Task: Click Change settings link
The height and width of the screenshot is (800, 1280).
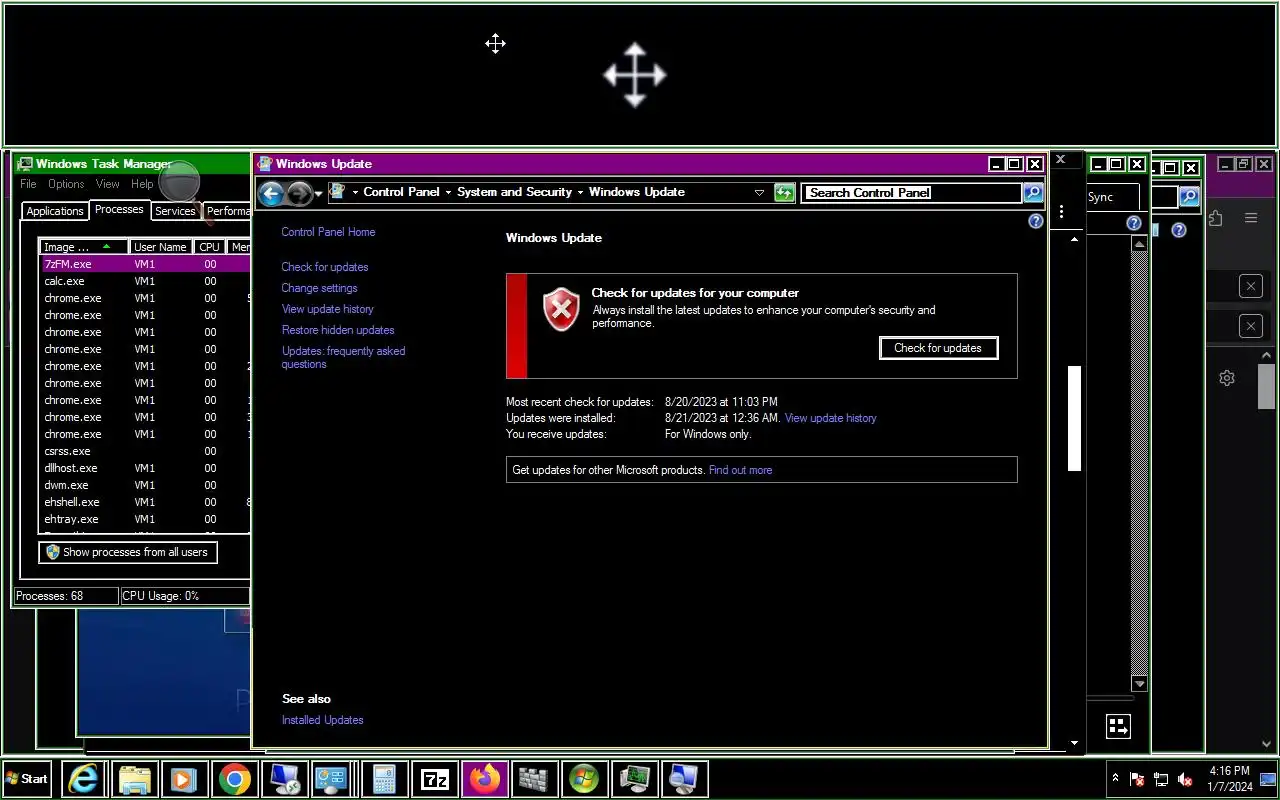Action: tap(319, 288)
